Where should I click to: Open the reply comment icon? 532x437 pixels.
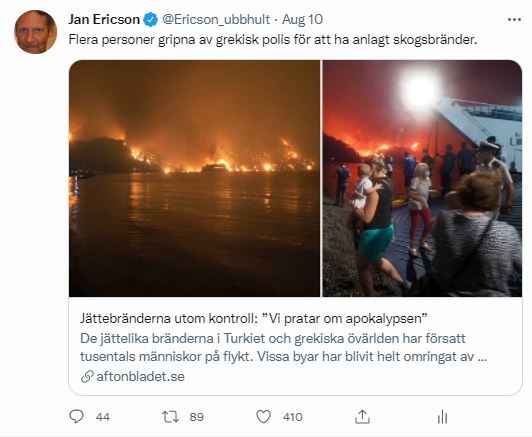[x=76, y=417]
